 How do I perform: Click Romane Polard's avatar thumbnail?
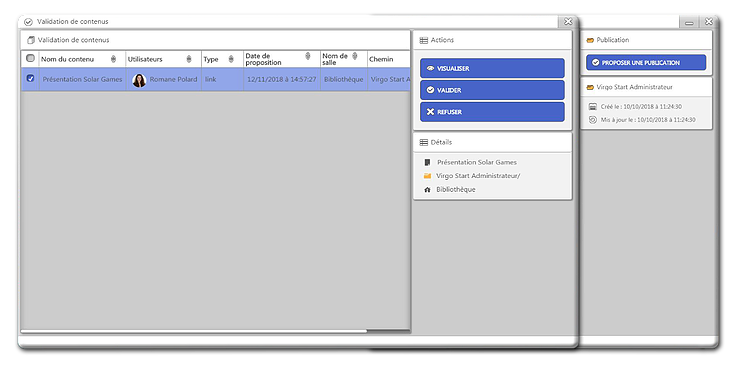[x=139, y=80]
